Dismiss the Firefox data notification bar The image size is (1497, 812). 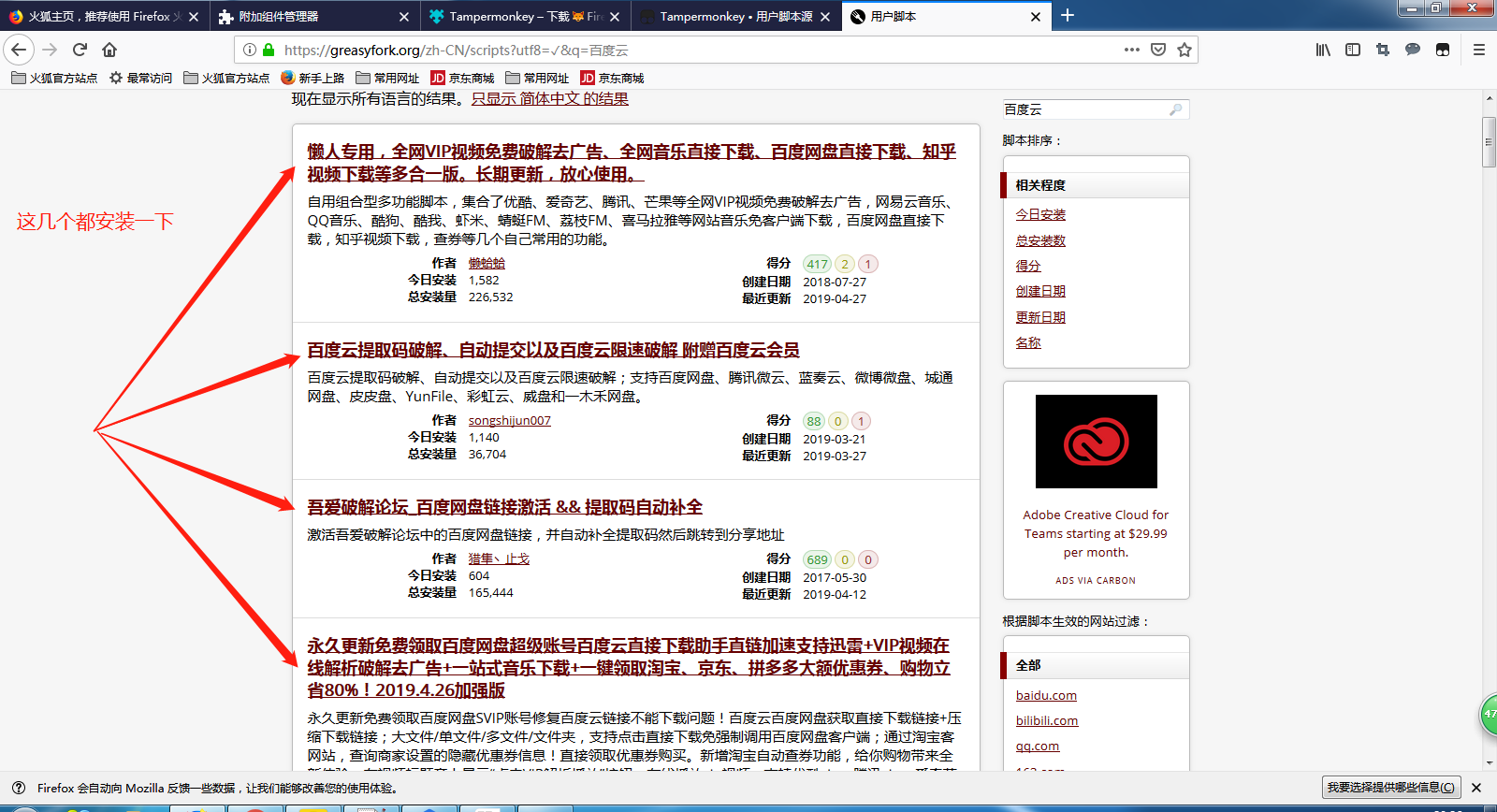coord(1476,788)
